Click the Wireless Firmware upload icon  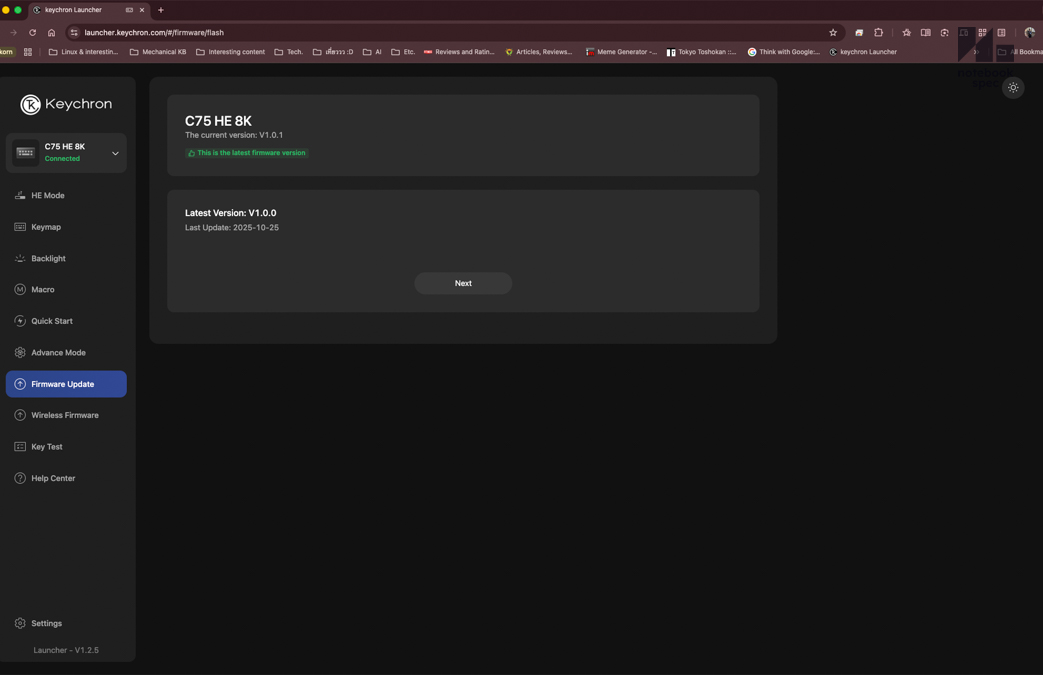point(20,415)
